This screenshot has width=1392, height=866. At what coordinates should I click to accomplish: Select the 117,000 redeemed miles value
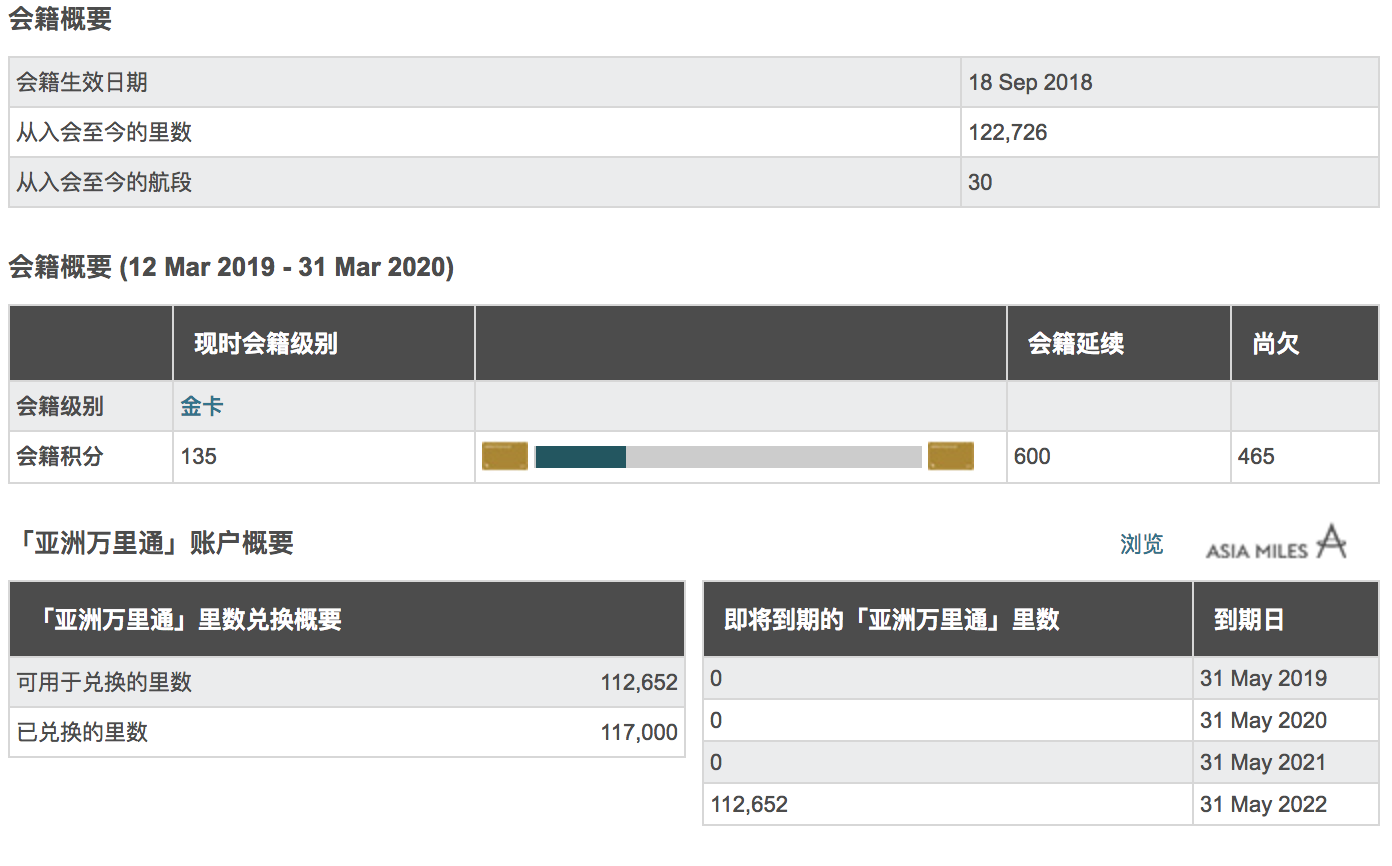pyautogui.click(x=639, y=732)
